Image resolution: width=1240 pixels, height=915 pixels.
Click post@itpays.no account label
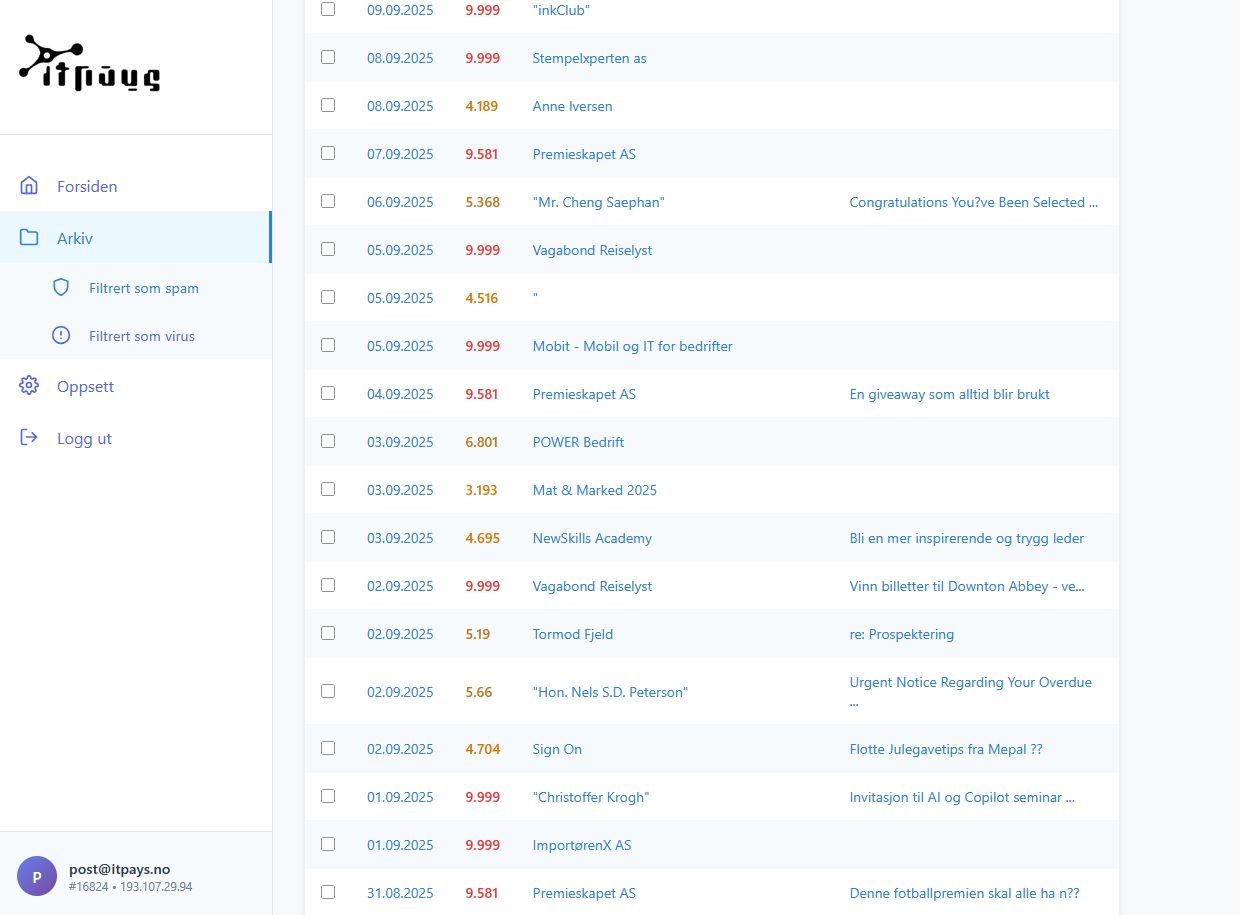pyautogui.click(x=119, y=869)
